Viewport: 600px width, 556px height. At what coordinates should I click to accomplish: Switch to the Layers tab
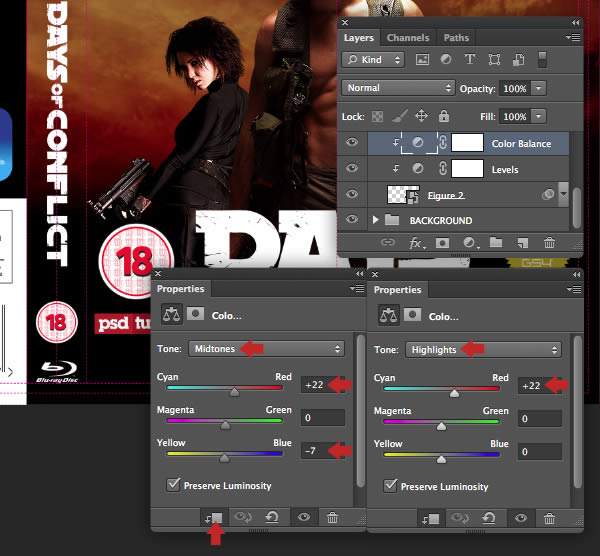359,38
